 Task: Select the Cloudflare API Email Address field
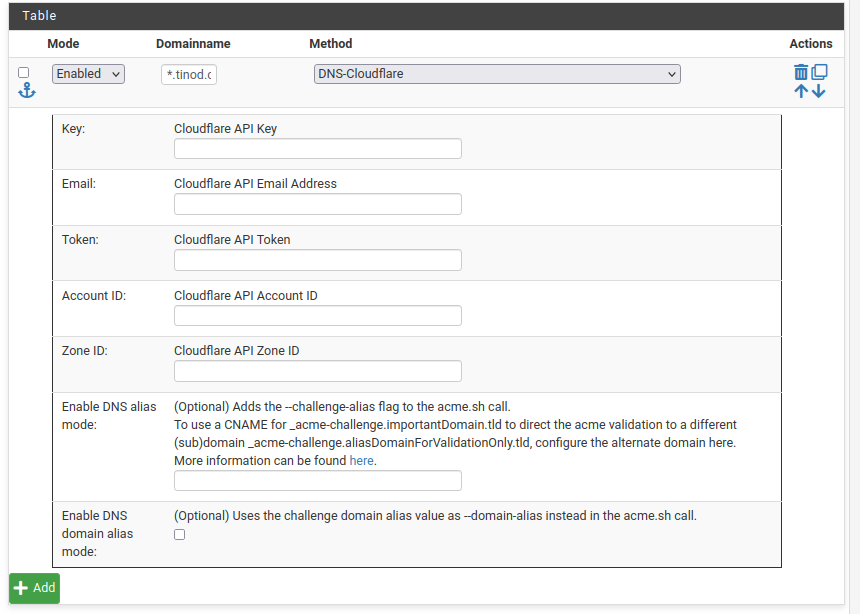pyautogui.click(x=317, y=204)
